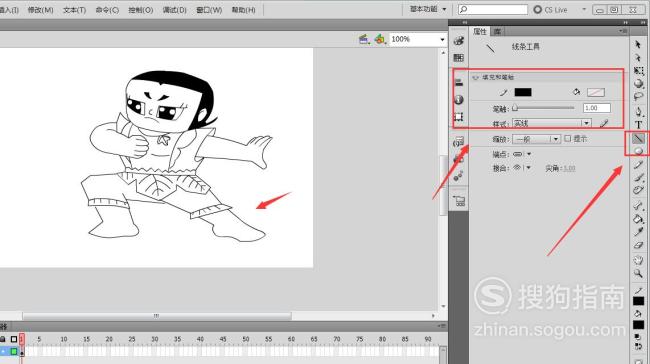The image size is (650, 364).
Task: Open the Transform panel icon
Action: [459, 116]
